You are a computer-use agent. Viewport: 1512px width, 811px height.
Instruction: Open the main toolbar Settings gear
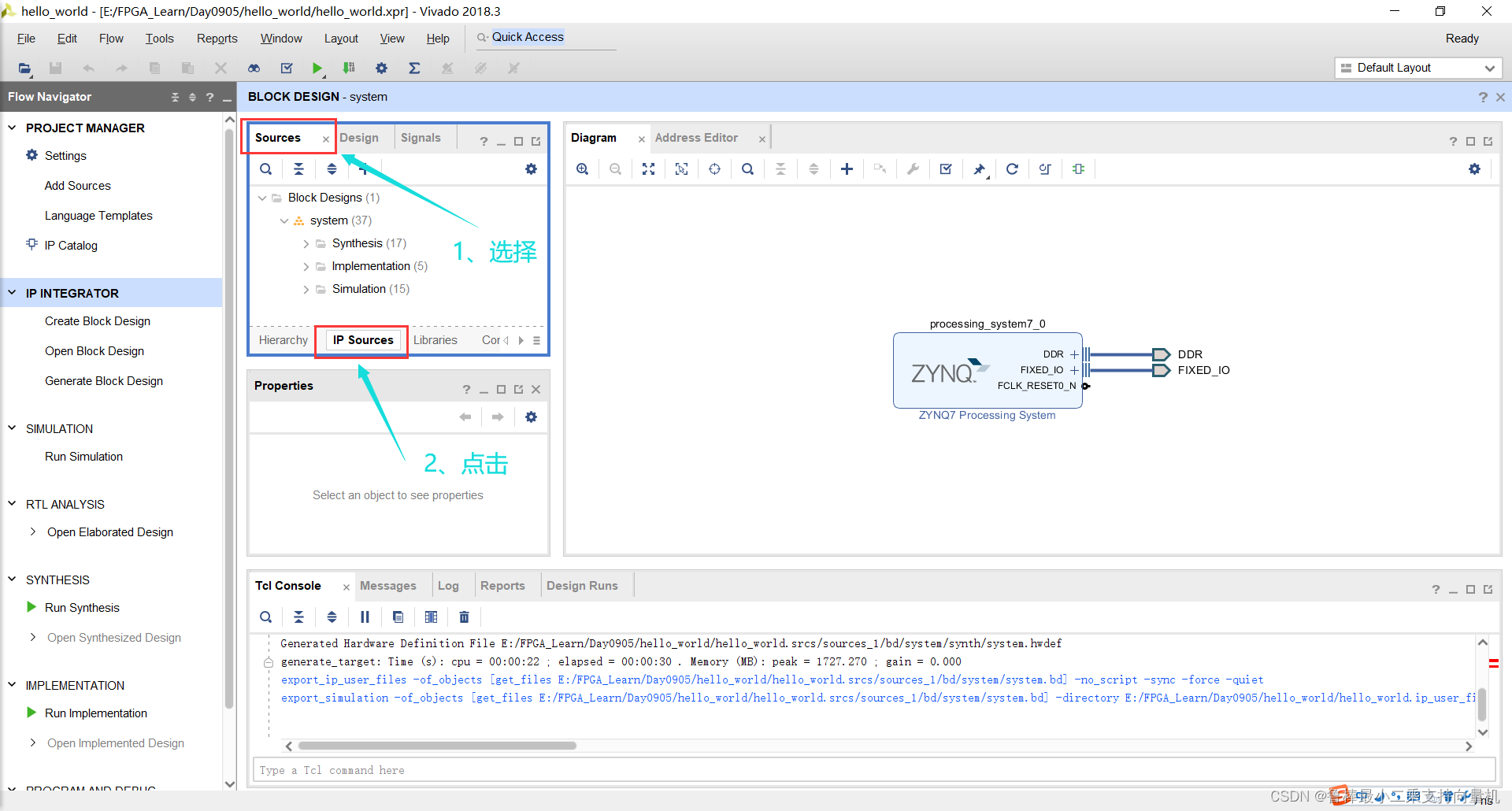click(x=382, y=69)
